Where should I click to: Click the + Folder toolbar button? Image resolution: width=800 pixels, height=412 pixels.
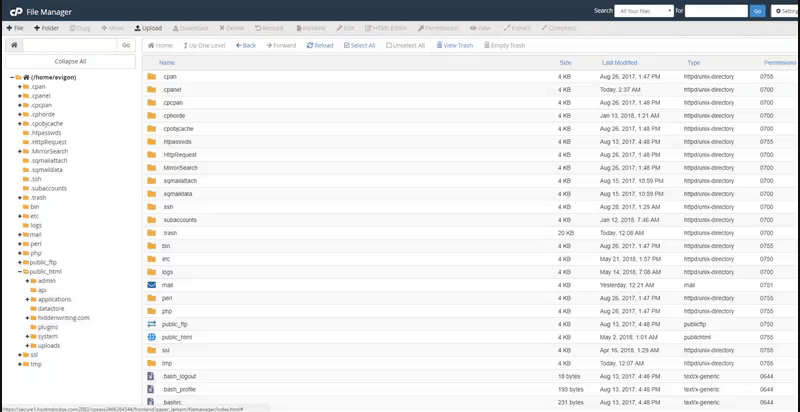pos(46,28)
